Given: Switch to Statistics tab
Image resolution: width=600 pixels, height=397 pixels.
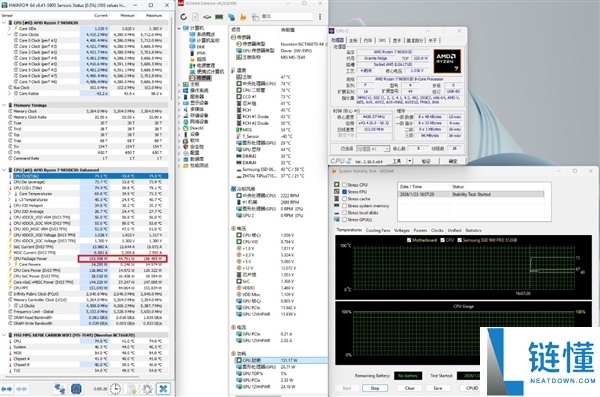Looking at the screenshot, I should pos(473,230).
